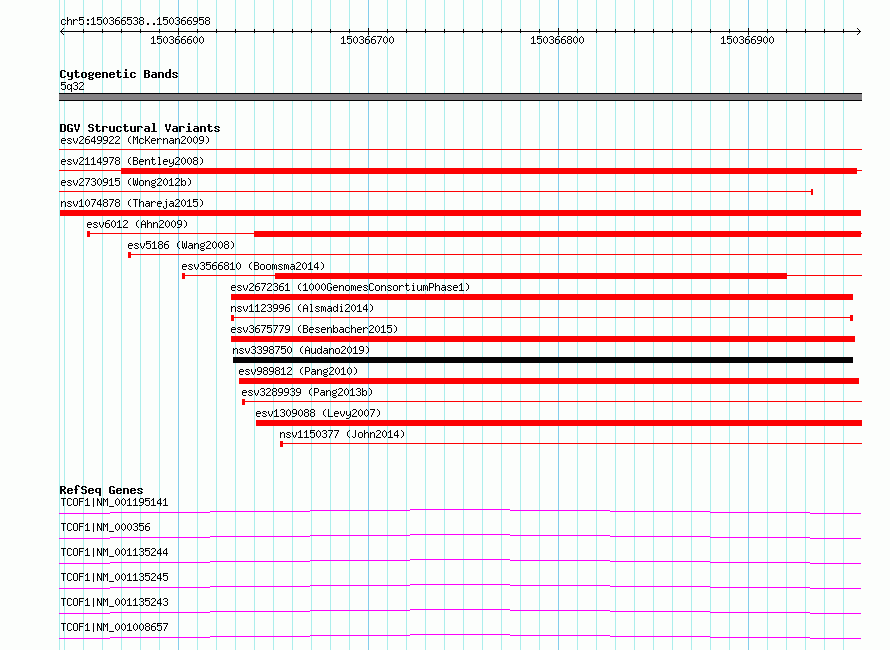This screenshot has width=890, height=650.
Task: Click the chr5:150366538..150366958 region label
Action: point(135,21)
